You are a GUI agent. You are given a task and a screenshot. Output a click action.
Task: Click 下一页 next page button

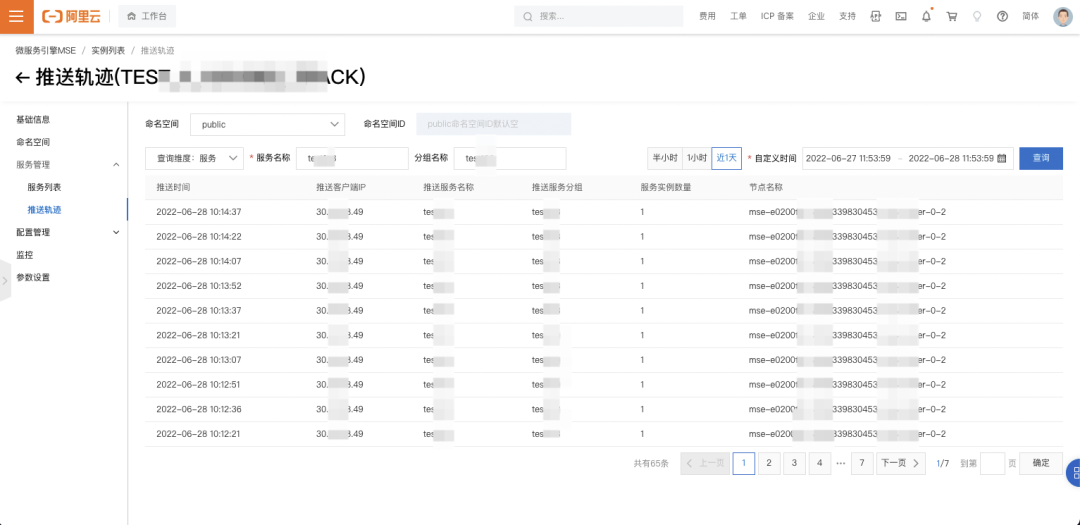pos(900,464)
